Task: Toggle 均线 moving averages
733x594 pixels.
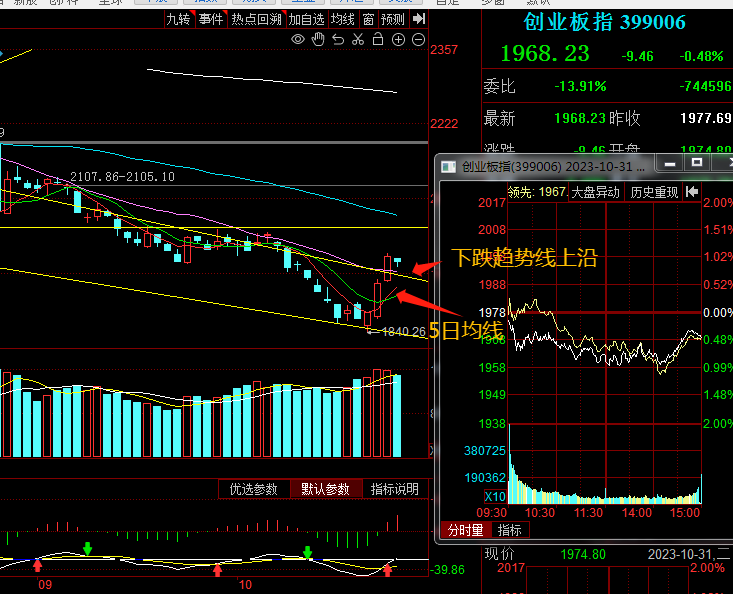Action: tap(343, 19)
